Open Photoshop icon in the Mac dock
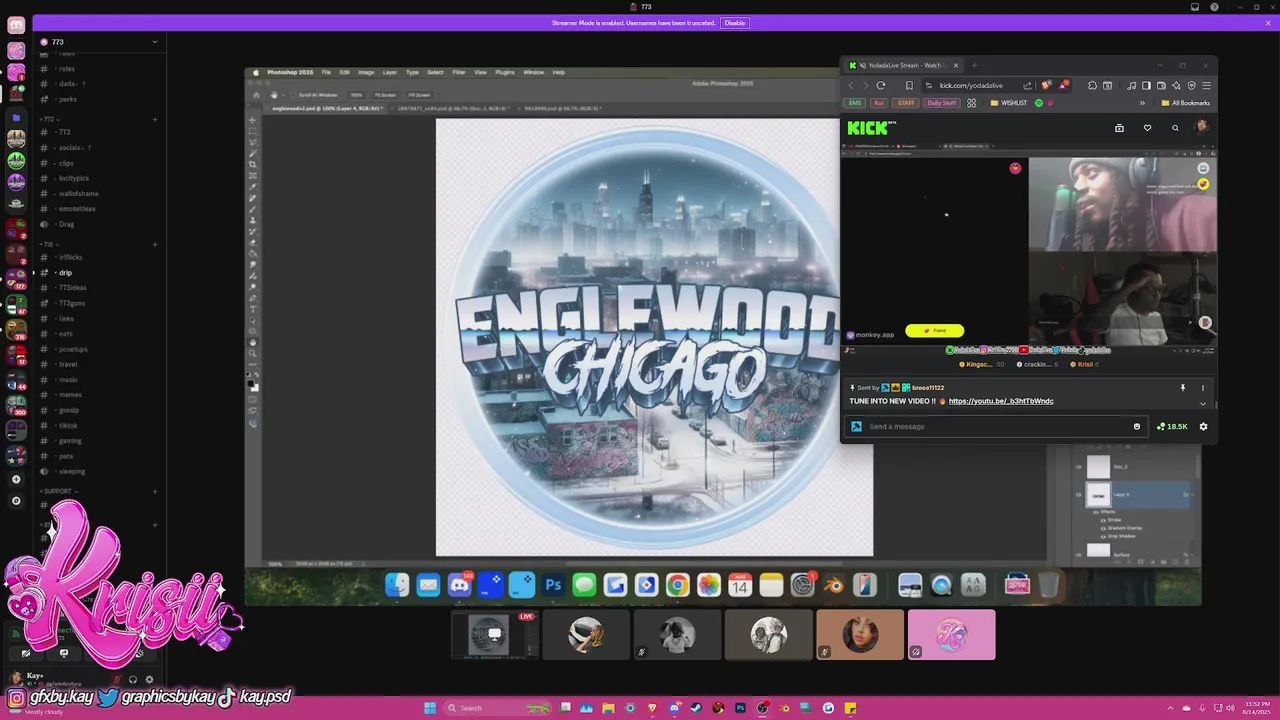 (x=553, y=585)
